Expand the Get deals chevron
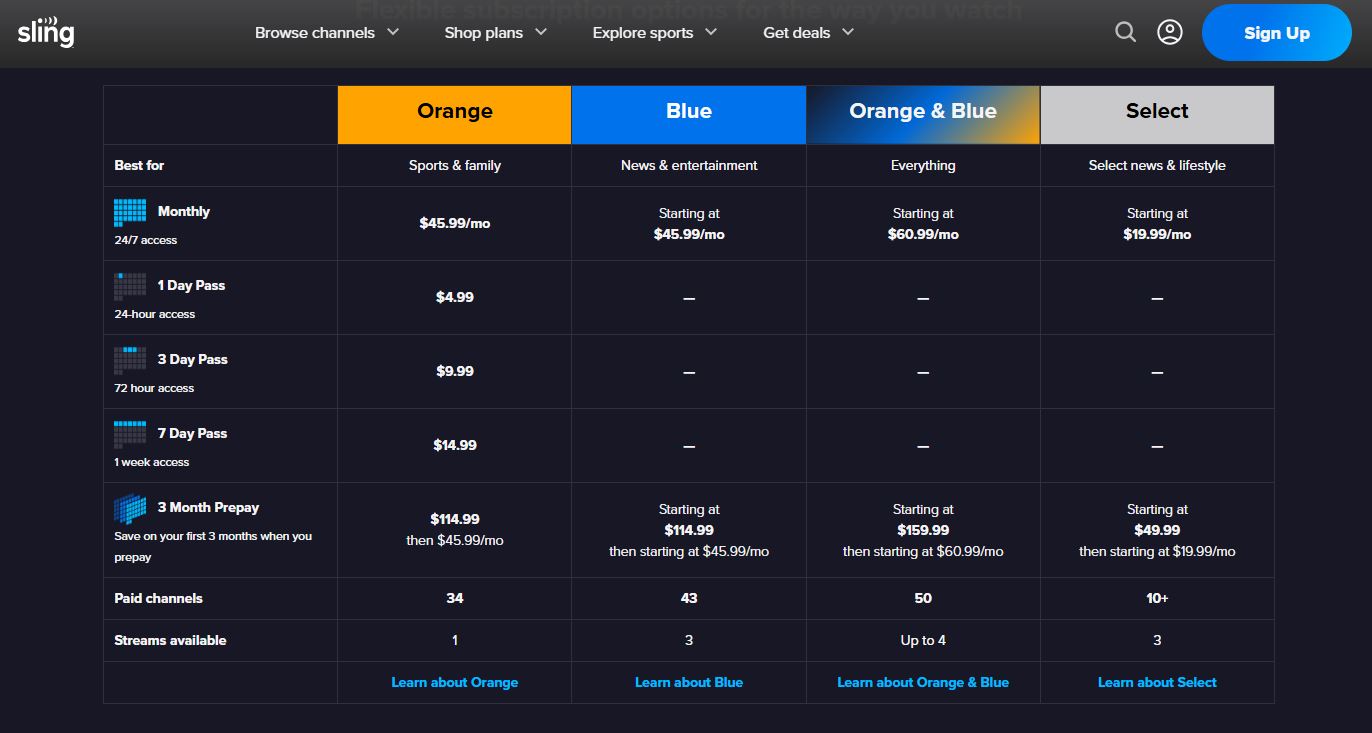Viewport: 1372px width, 733px height. (x=848, y=32)
